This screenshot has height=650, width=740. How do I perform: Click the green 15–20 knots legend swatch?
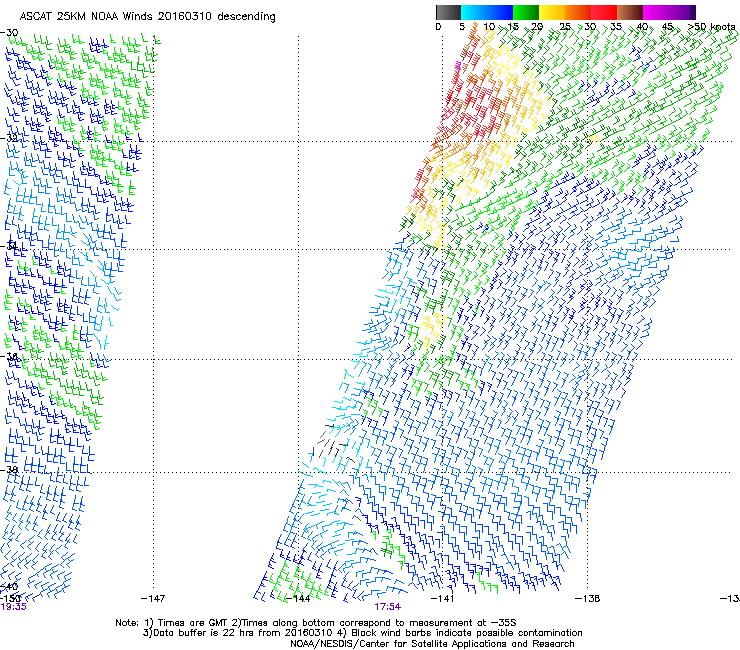526,12
